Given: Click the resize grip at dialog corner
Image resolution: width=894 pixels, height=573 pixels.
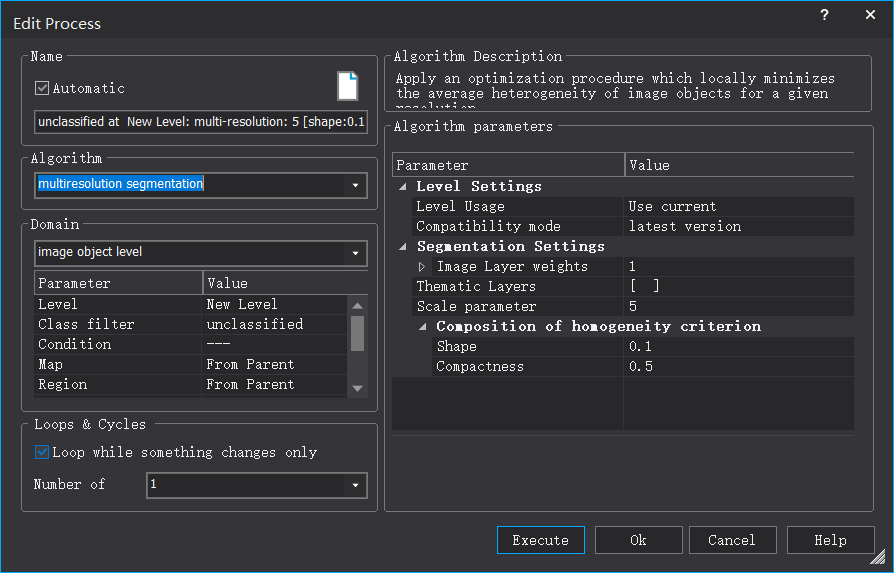Looking at the screenshot, I should [x=877, y=557].
